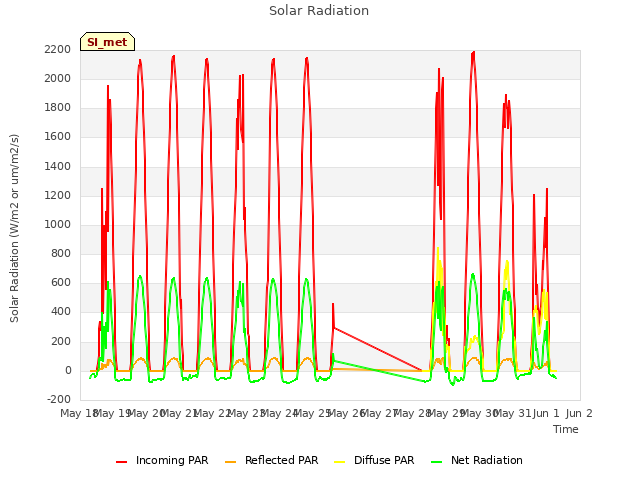The image size is (640, 480).
Task: Click the Diffuse PAR legend label
Action: coord(384,460)
